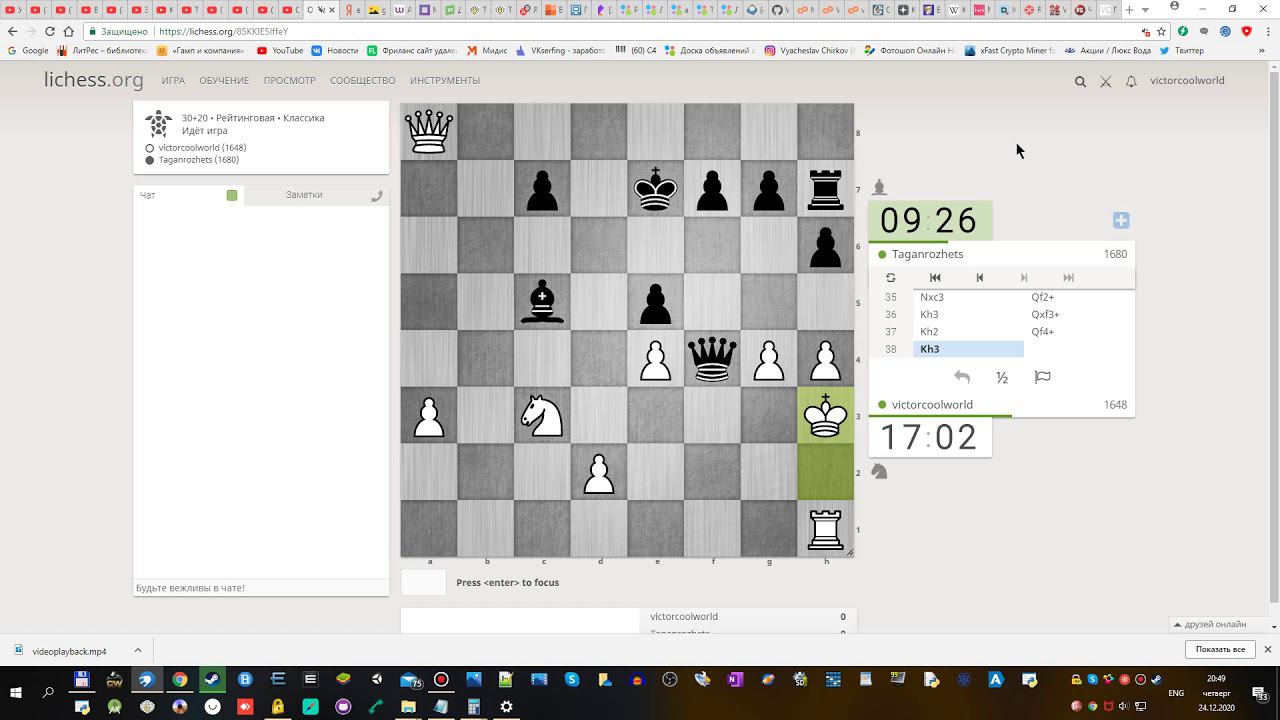
Task: Jump to the first move
Action: (x=935, y=278)
